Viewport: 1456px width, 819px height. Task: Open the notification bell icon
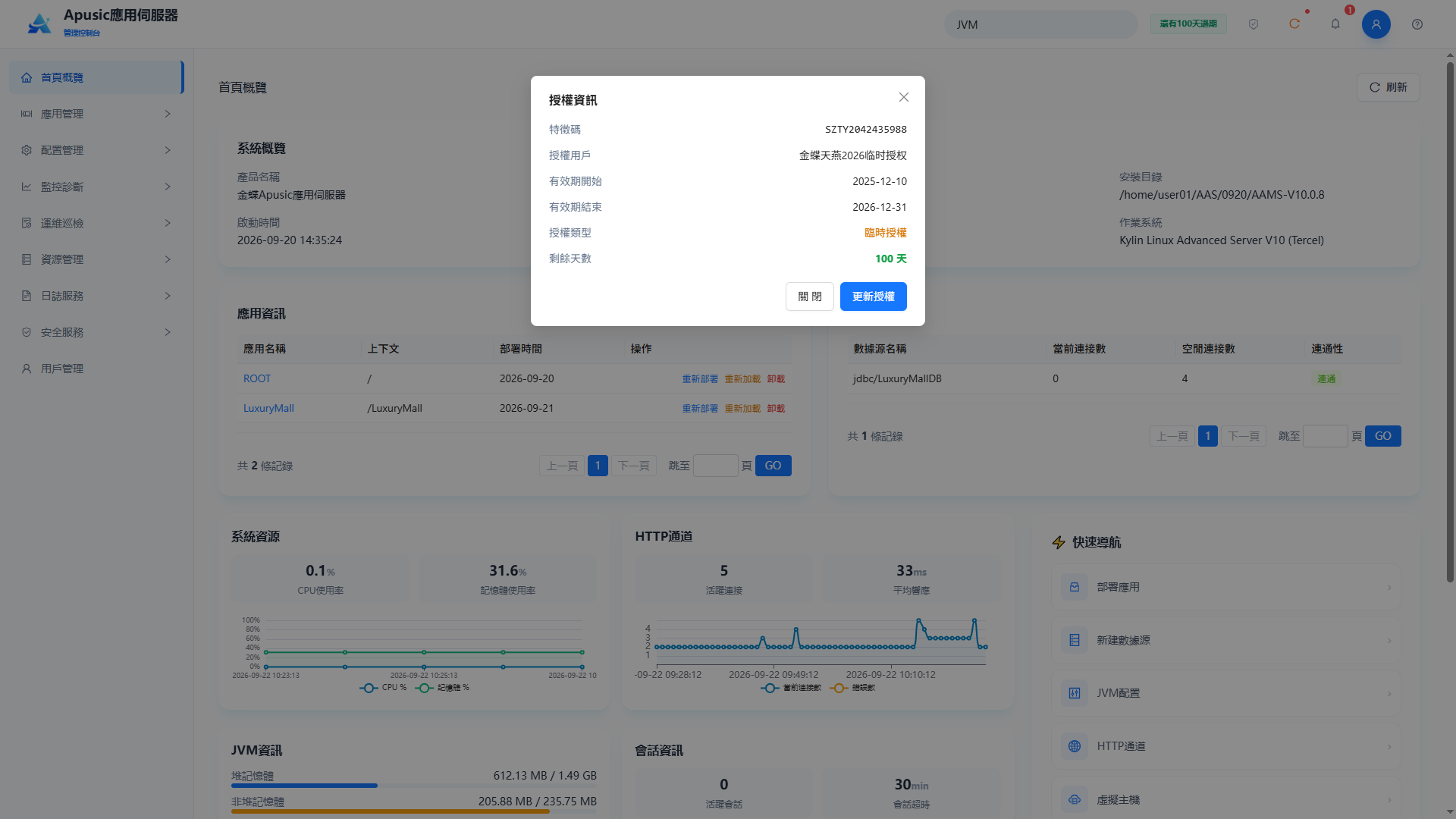click(x=1335, y=24)
